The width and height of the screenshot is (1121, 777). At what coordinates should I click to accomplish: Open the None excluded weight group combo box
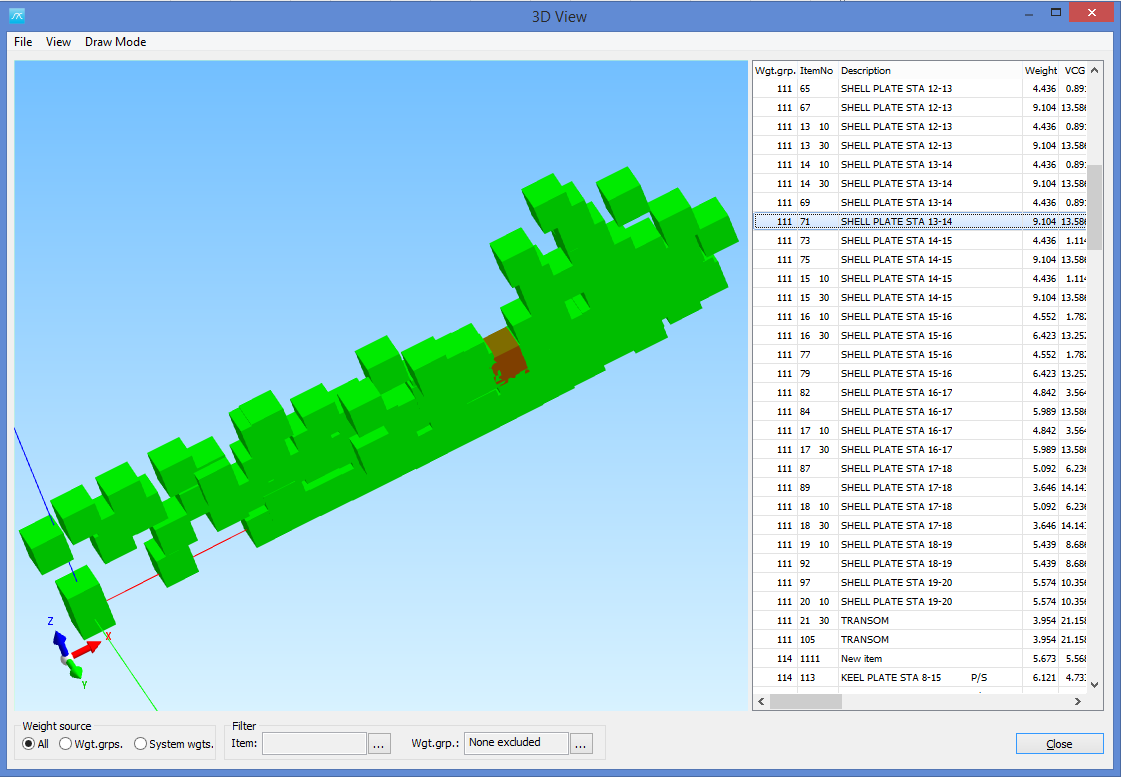[x=515, y=743]
